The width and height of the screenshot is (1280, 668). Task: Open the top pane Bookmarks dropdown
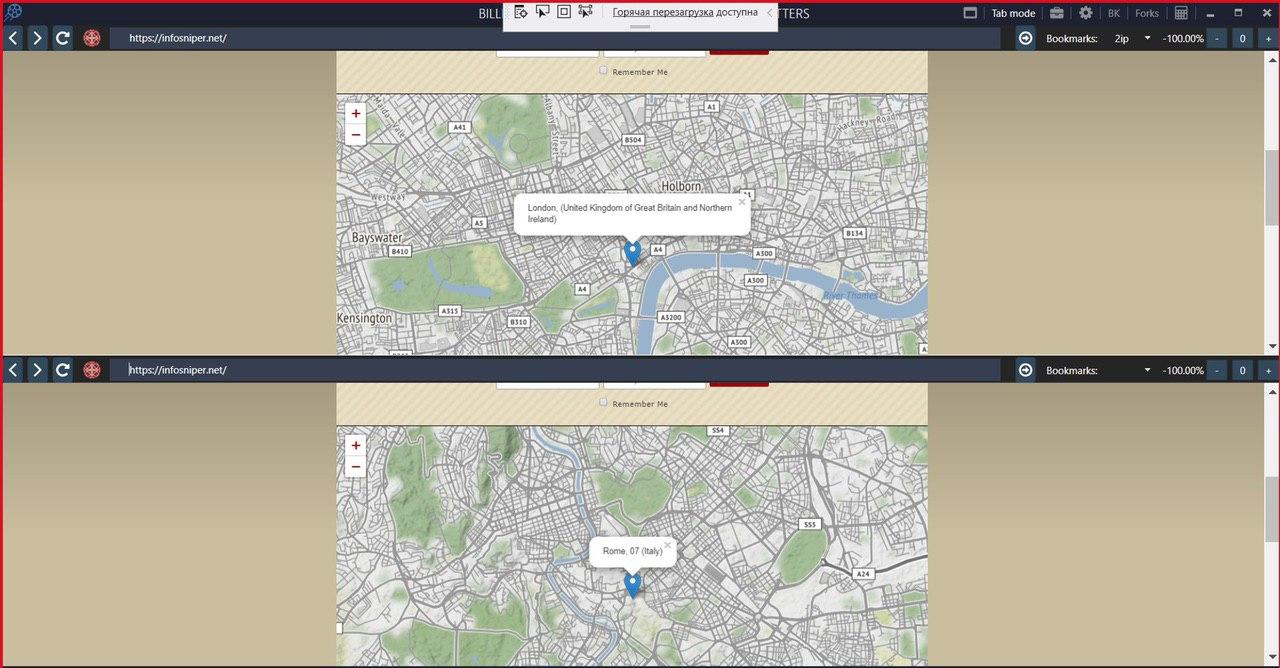coord(1147,38)
